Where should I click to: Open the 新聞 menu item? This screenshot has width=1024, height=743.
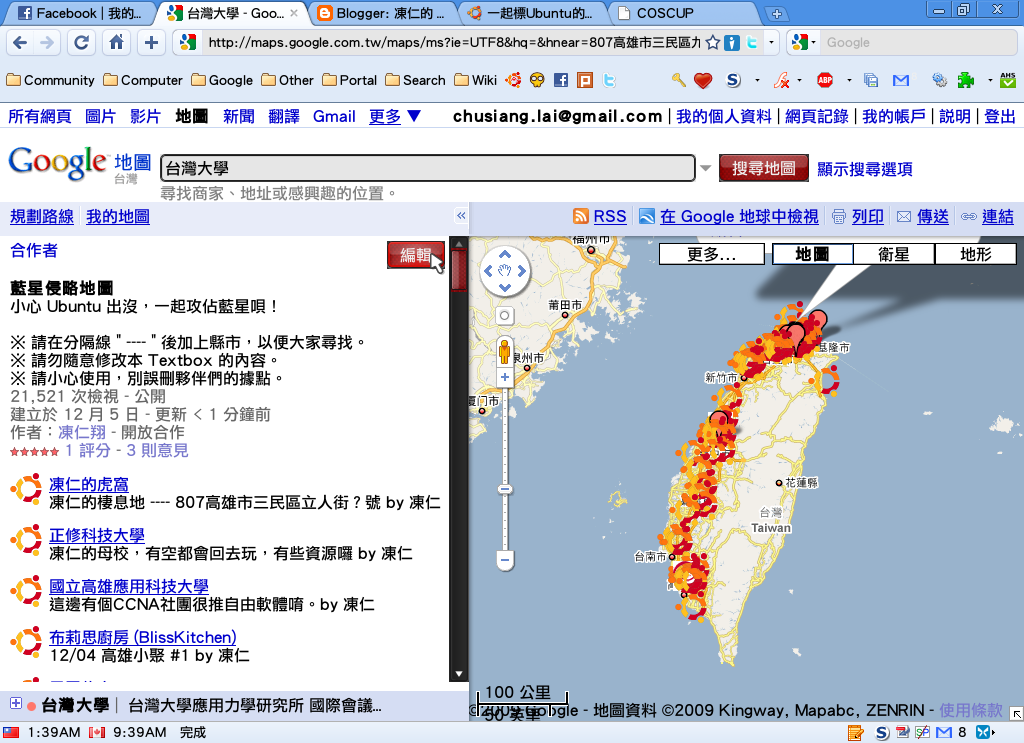tap(239, 116)
